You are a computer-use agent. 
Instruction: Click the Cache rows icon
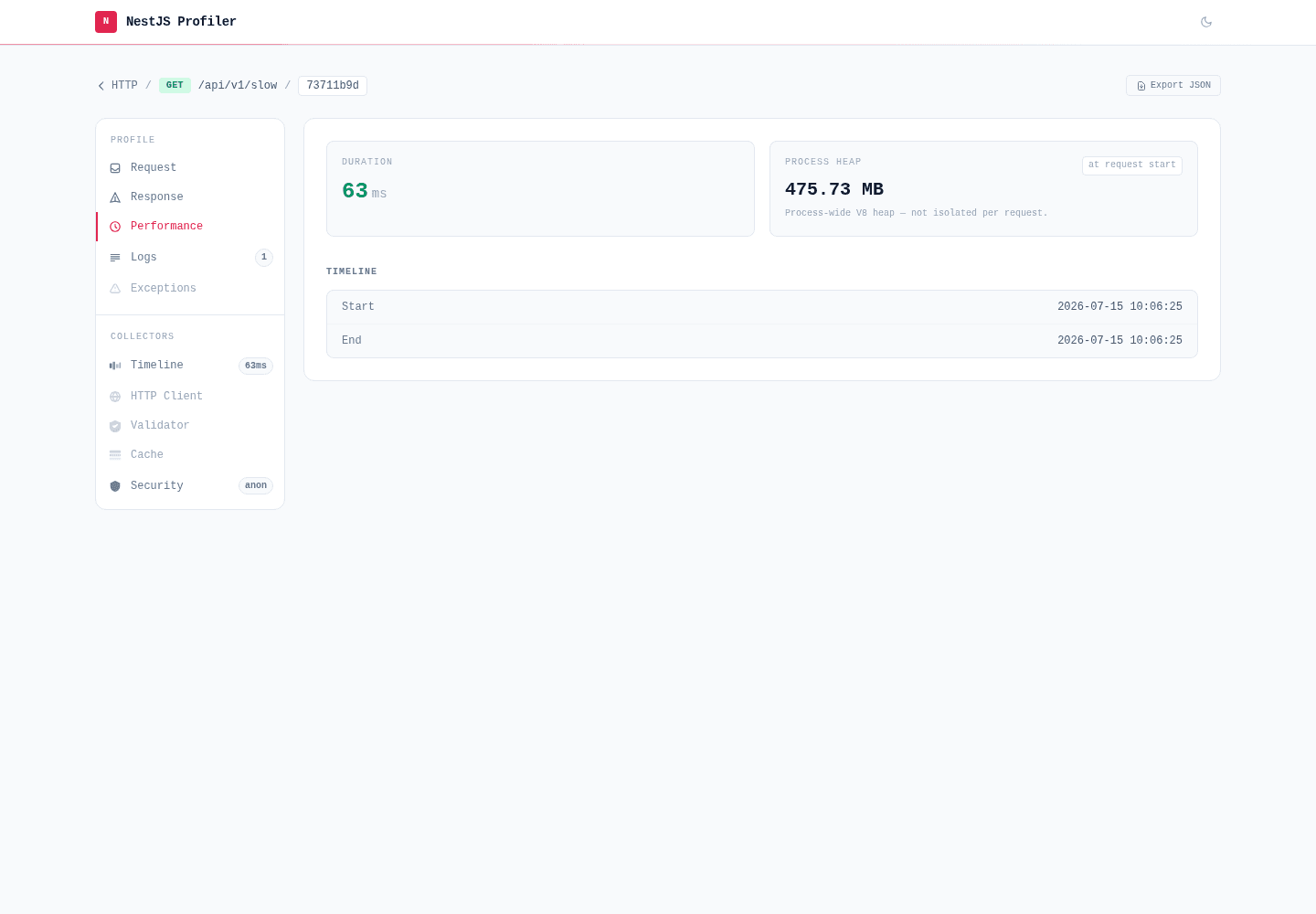[115, 455]
